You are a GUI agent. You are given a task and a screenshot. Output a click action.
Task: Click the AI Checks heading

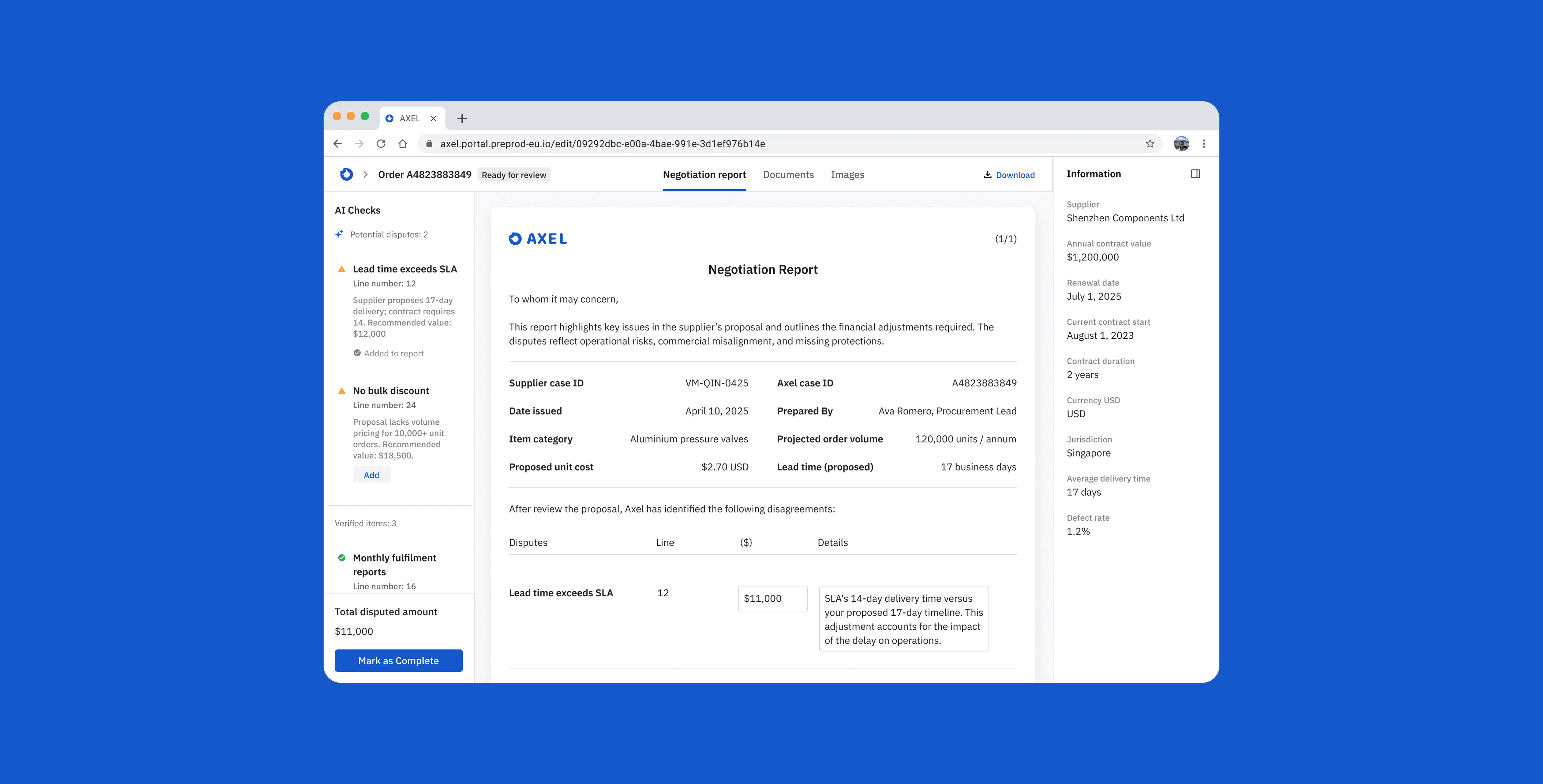click(358, 210)
